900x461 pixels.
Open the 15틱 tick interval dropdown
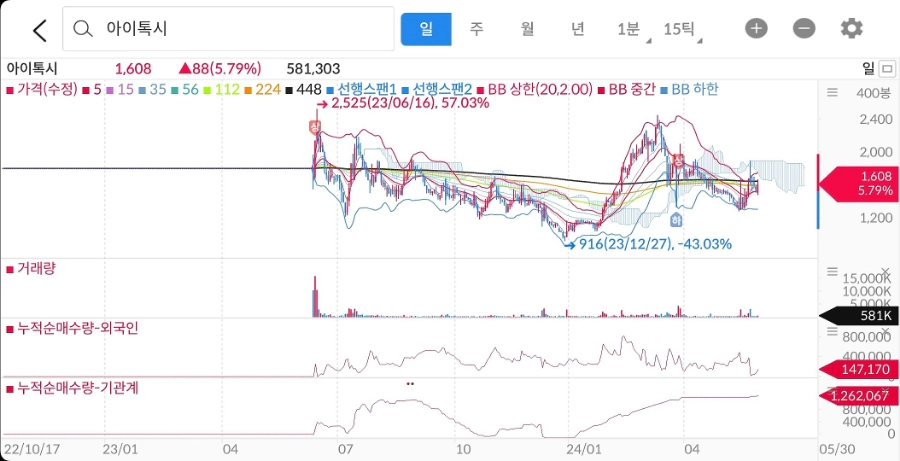pos(681,29)
